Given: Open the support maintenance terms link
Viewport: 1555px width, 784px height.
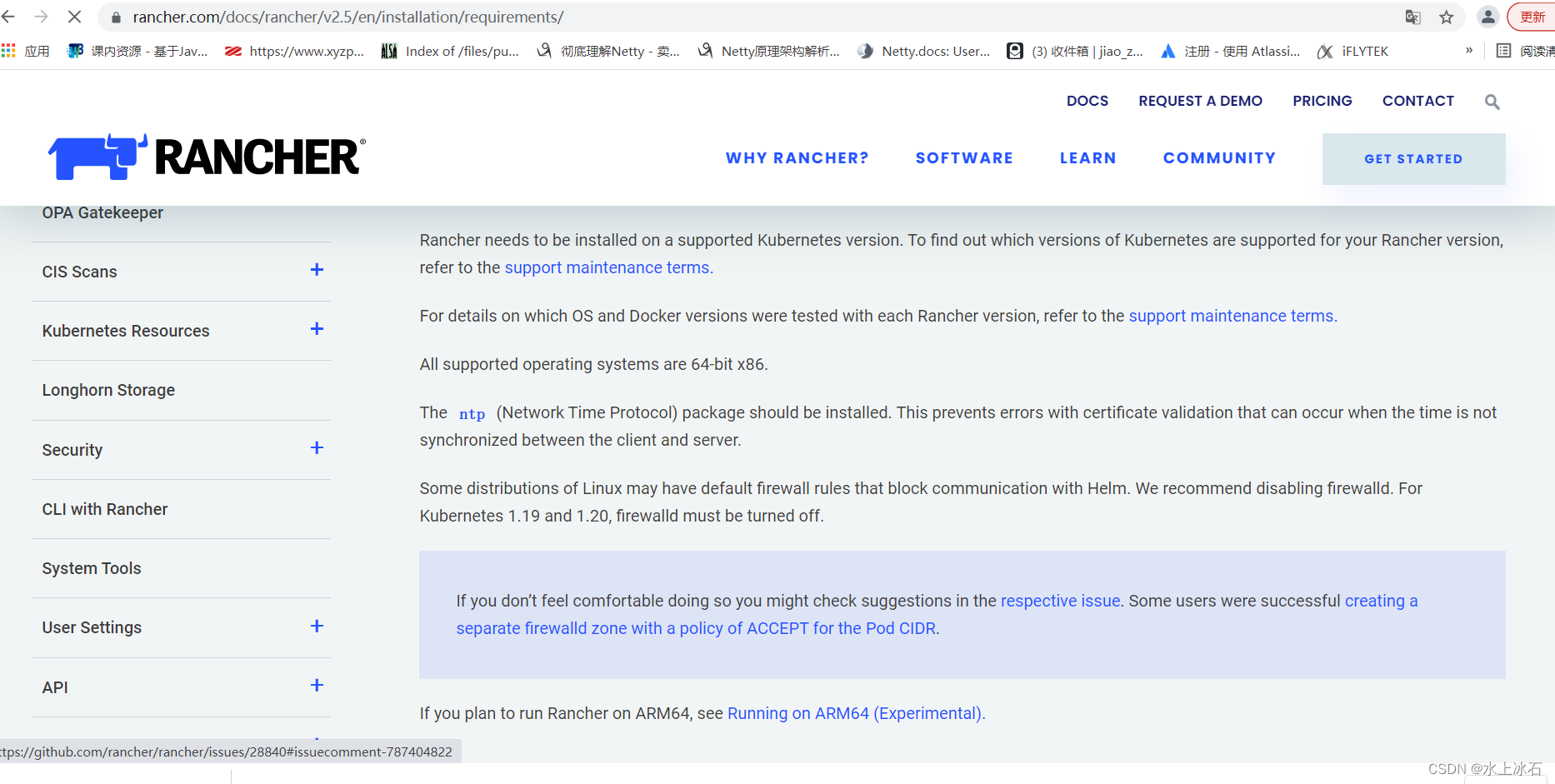Looking at the screenshot, I should click(x=607, y=267).
